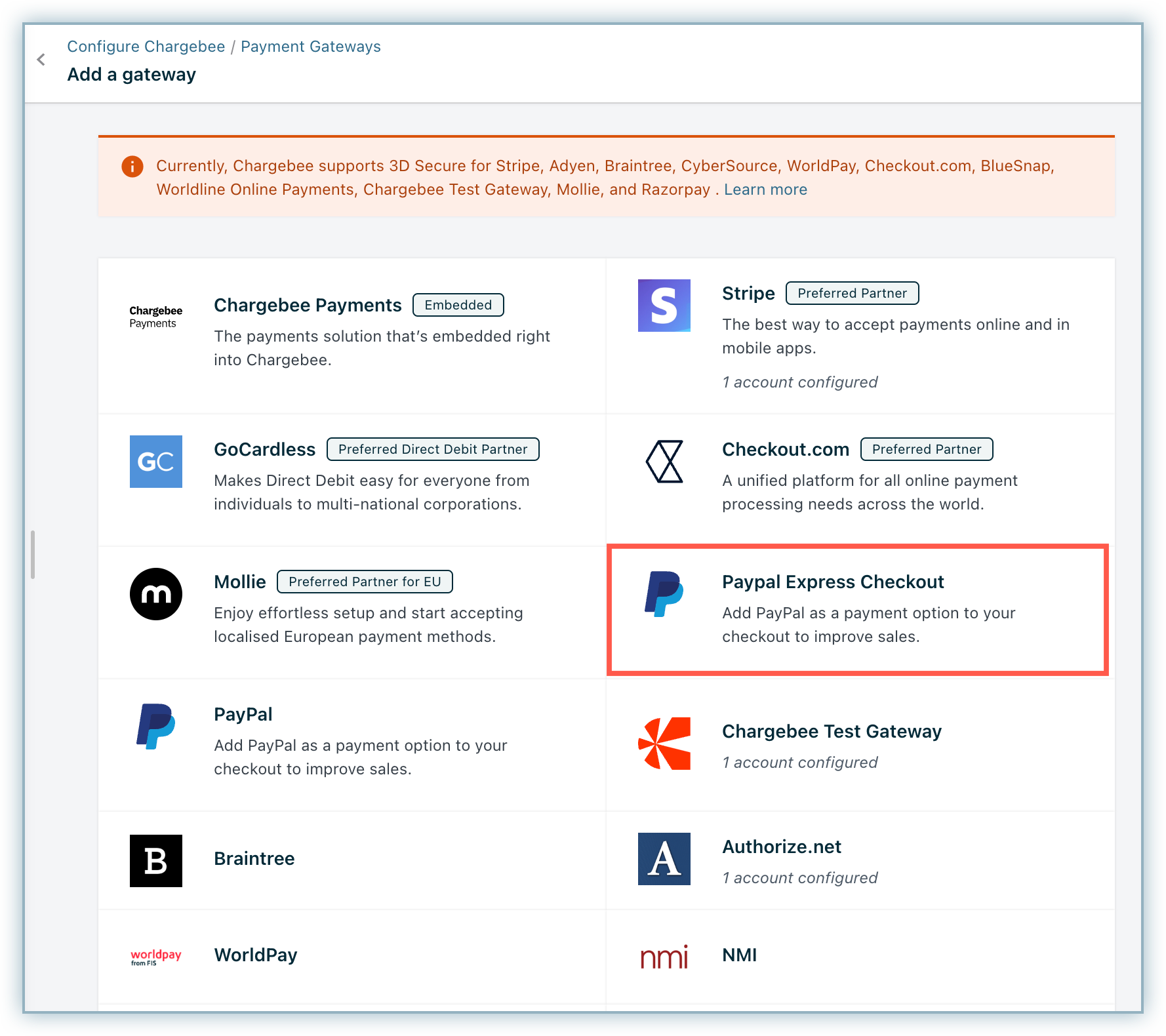Click the NMI logo icon

click(664, 957)
